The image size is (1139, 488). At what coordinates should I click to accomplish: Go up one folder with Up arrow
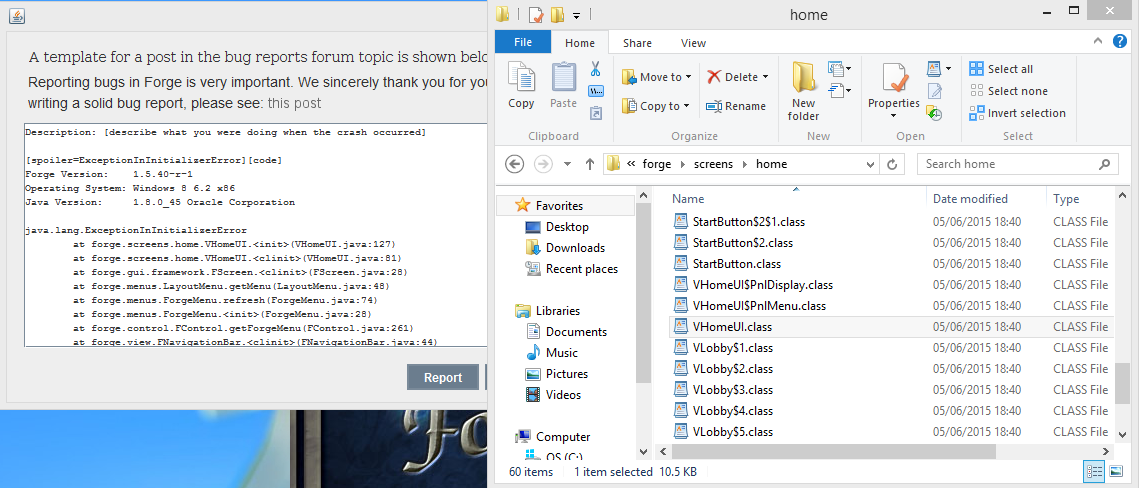(x=590, y=164)
